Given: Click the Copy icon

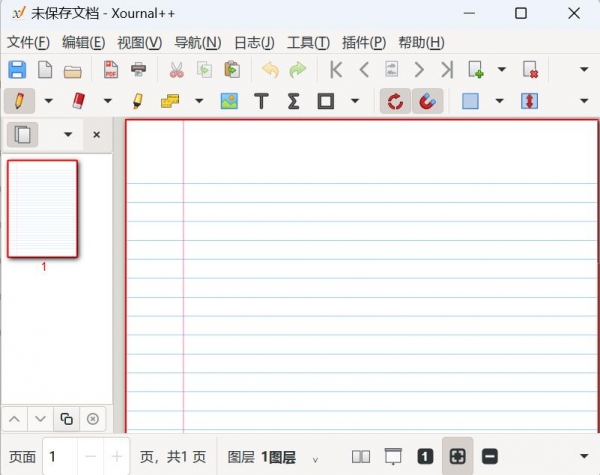Looking at the screenshot, I should click(204, 70).
